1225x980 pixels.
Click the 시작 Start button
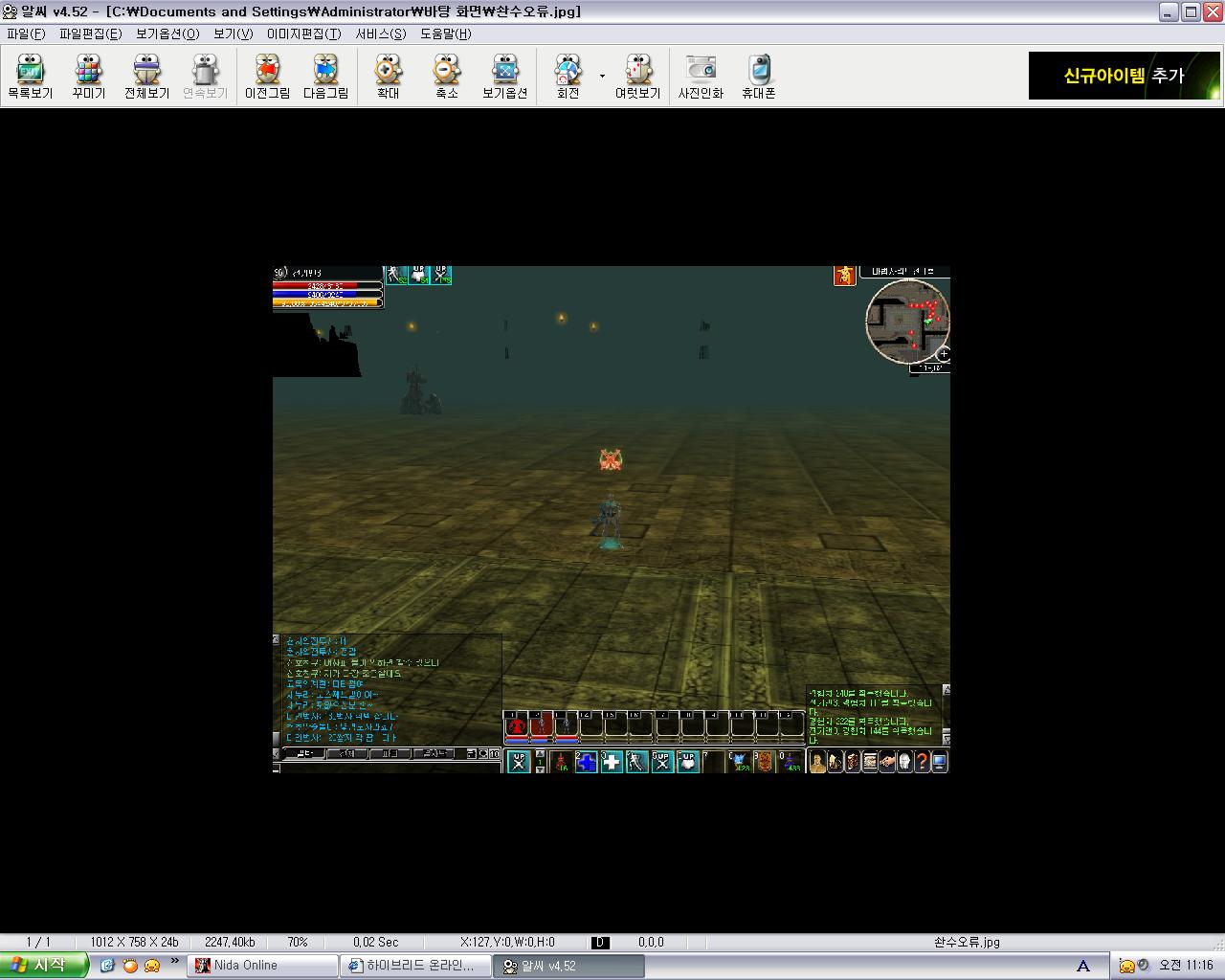coord(42,966)
